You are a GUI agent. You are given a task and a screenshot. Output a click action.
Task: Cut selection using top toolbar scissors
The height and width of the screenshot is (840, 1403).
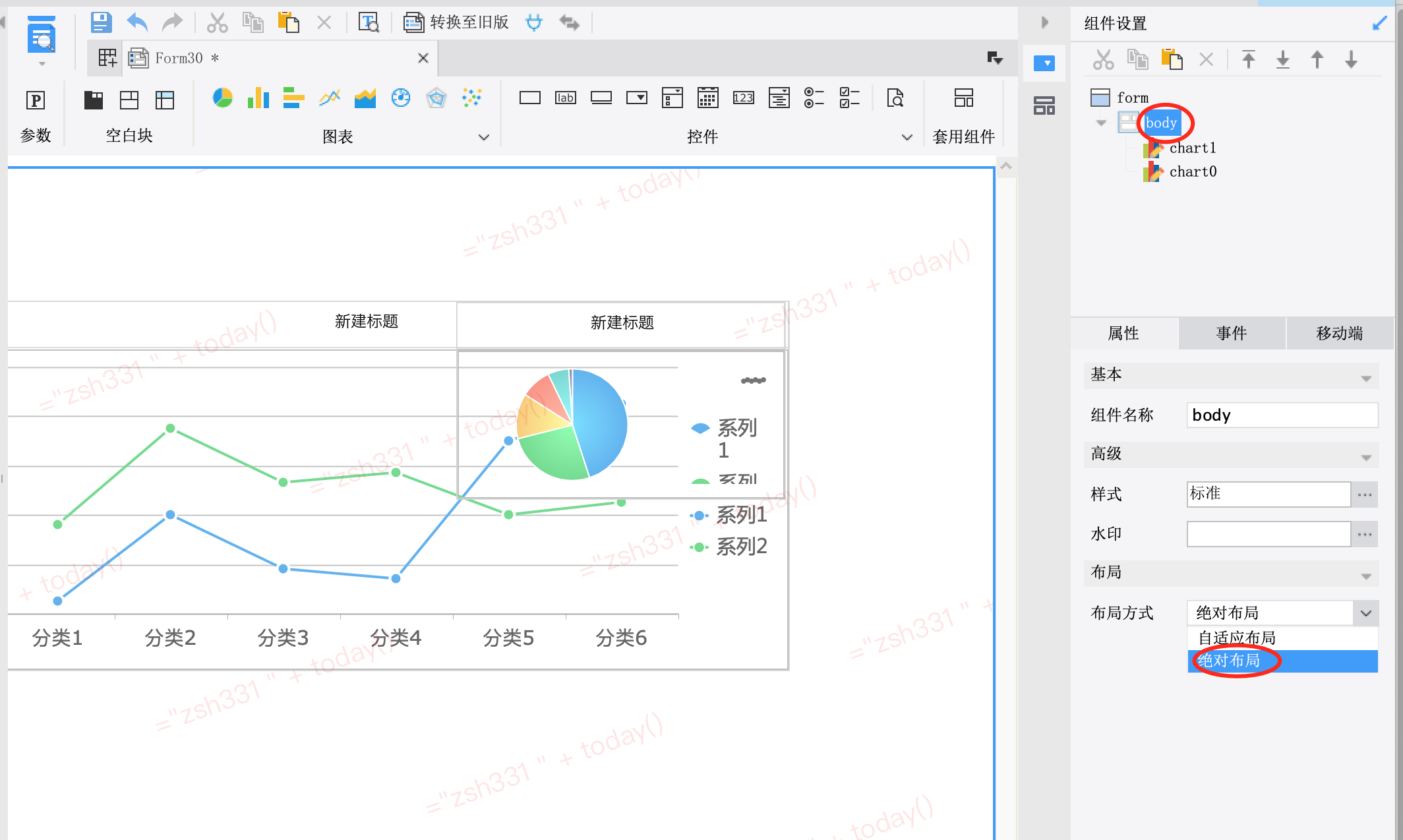pos(217,22)
